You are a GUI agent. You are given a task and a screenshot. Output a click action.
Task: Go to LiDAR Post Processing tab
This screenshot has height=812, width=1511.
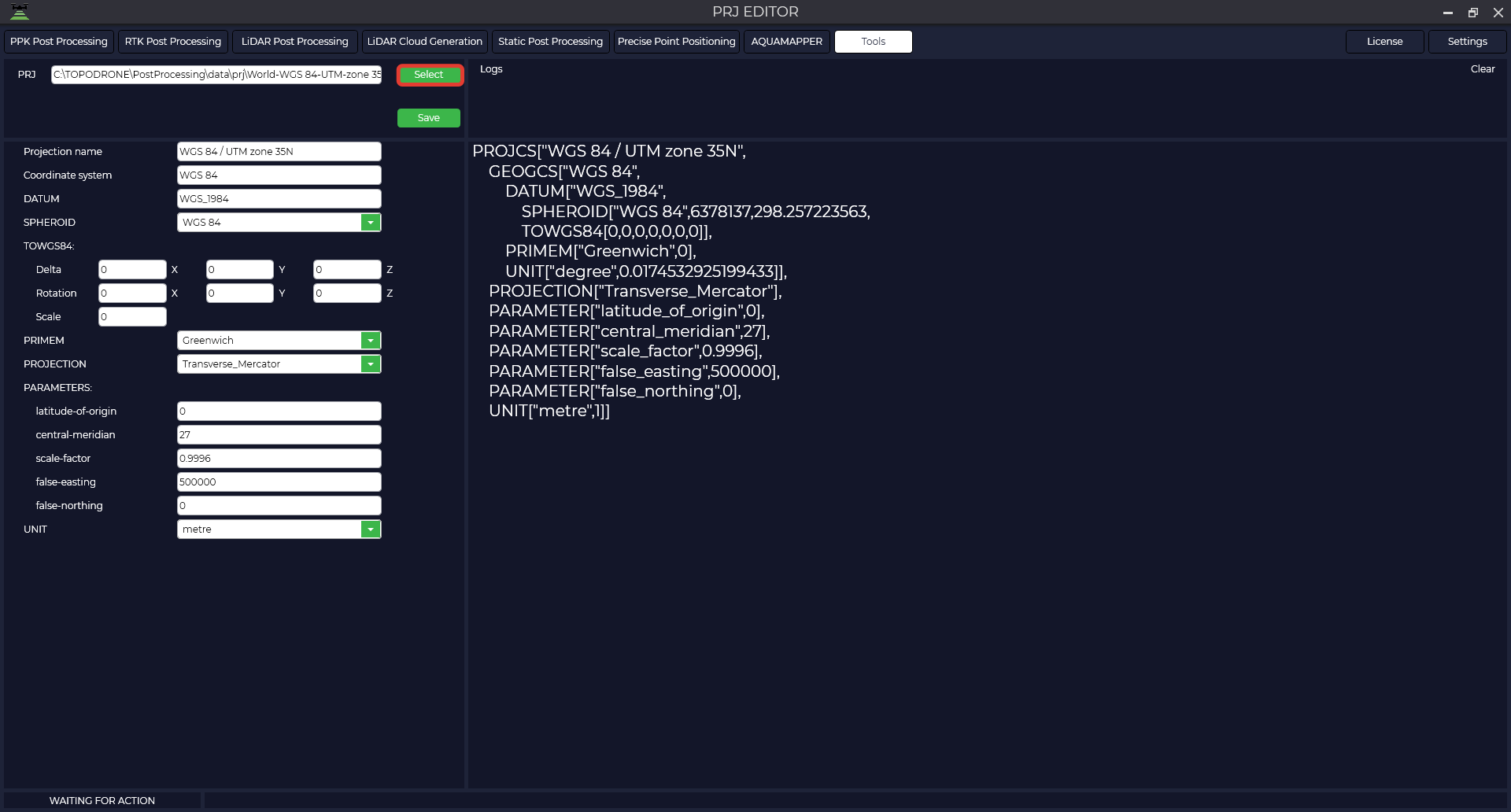pos(295,42)
